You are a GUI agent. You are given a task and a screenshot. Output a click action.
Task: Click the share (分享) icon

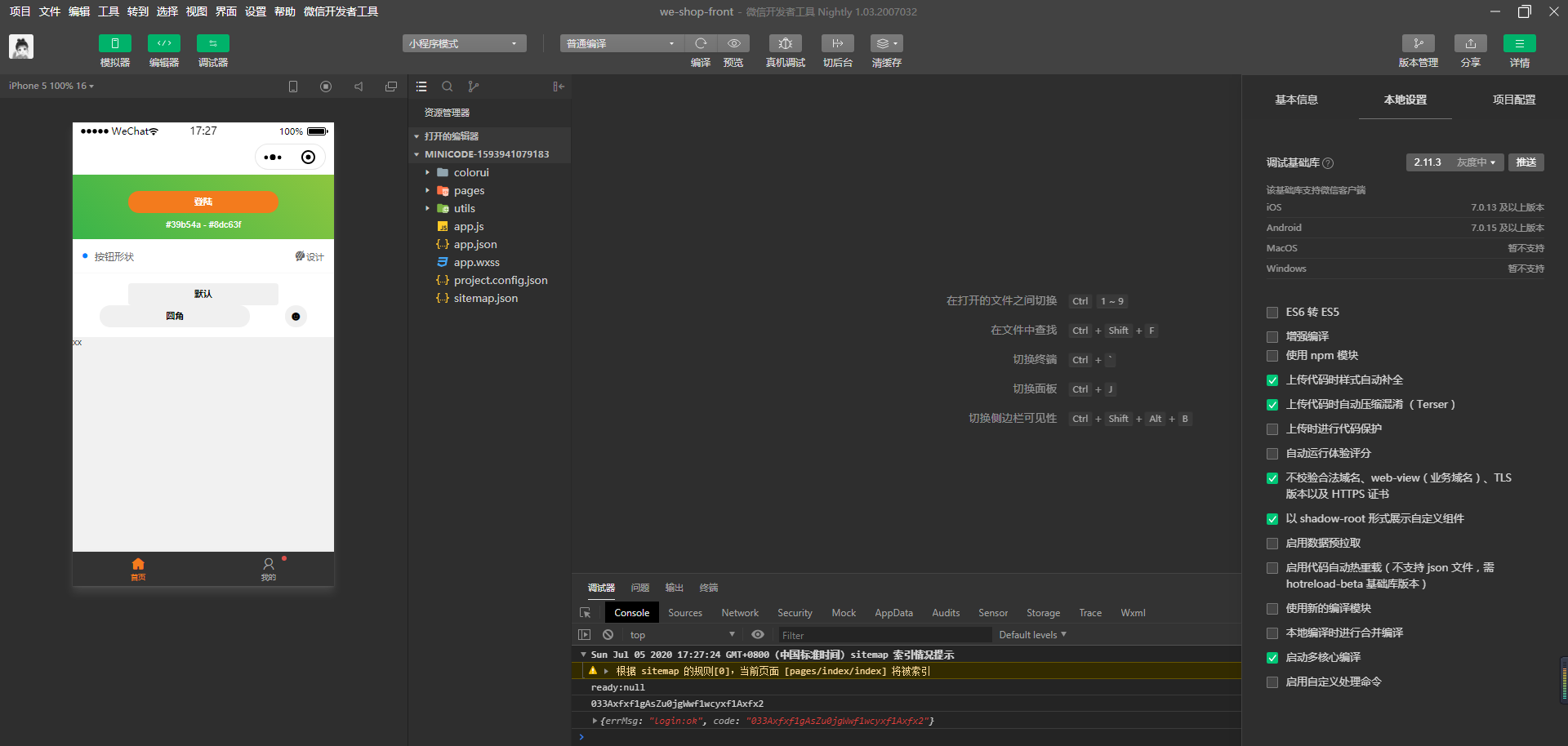click(1471, 43)
